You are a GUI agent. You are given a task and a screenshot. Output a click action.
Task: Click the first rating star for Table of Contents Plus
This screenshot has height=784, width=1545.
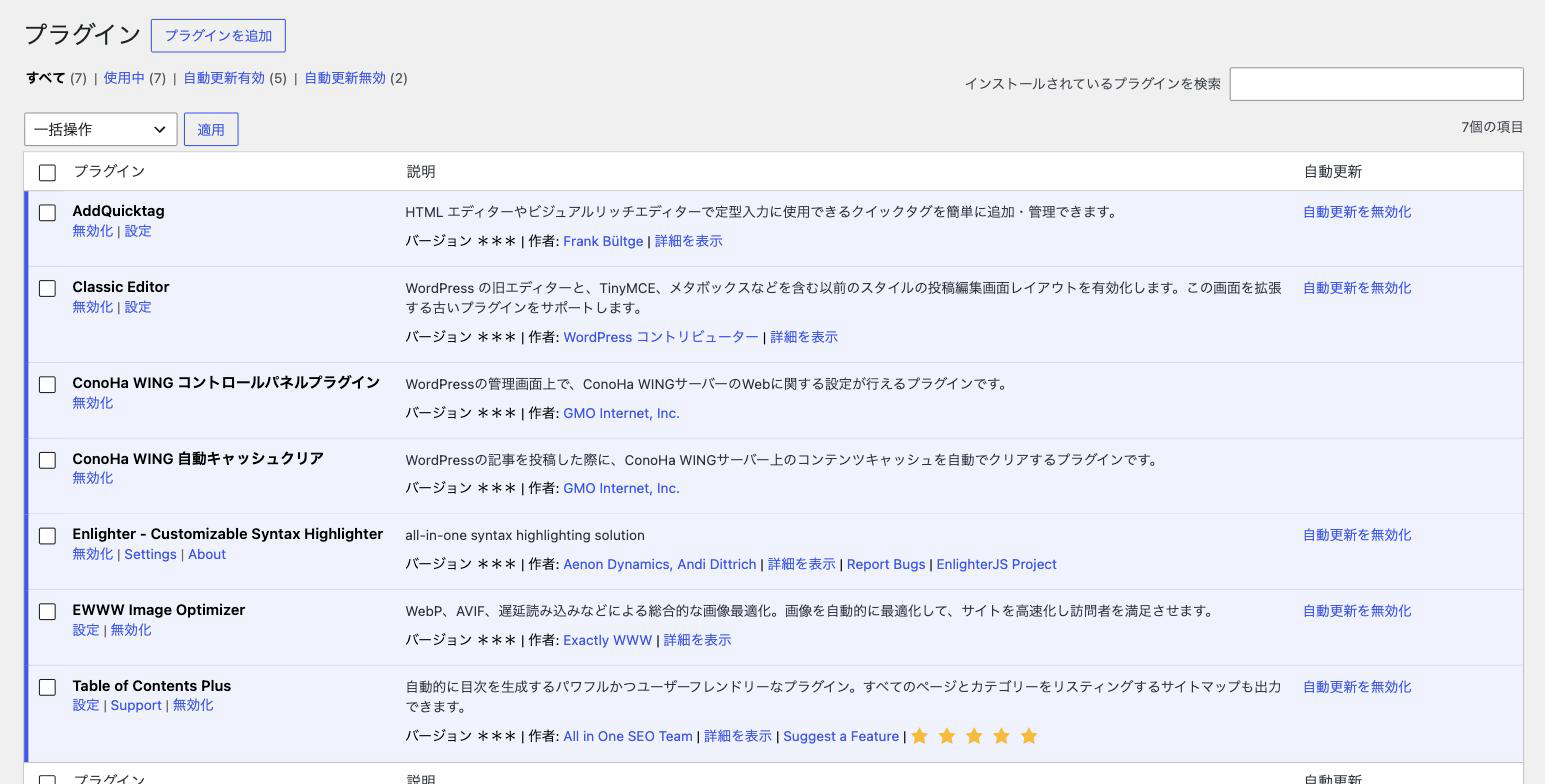[x=919, y=736]
